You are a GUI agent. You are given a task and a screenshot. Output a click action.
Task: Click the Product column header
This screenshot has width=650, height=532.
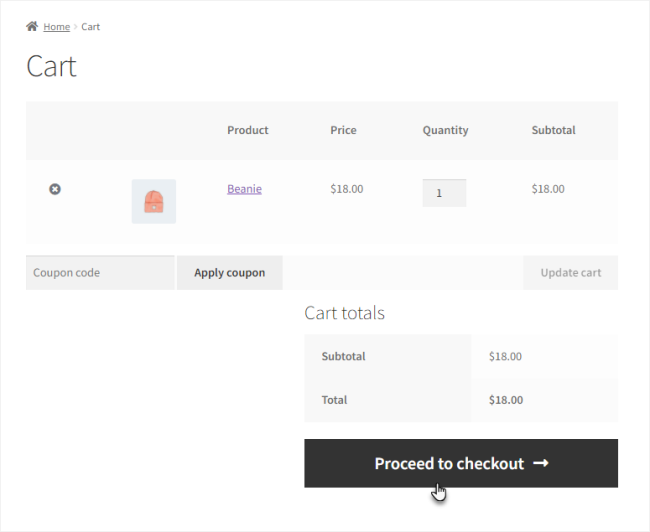click(x=248, y=130)
